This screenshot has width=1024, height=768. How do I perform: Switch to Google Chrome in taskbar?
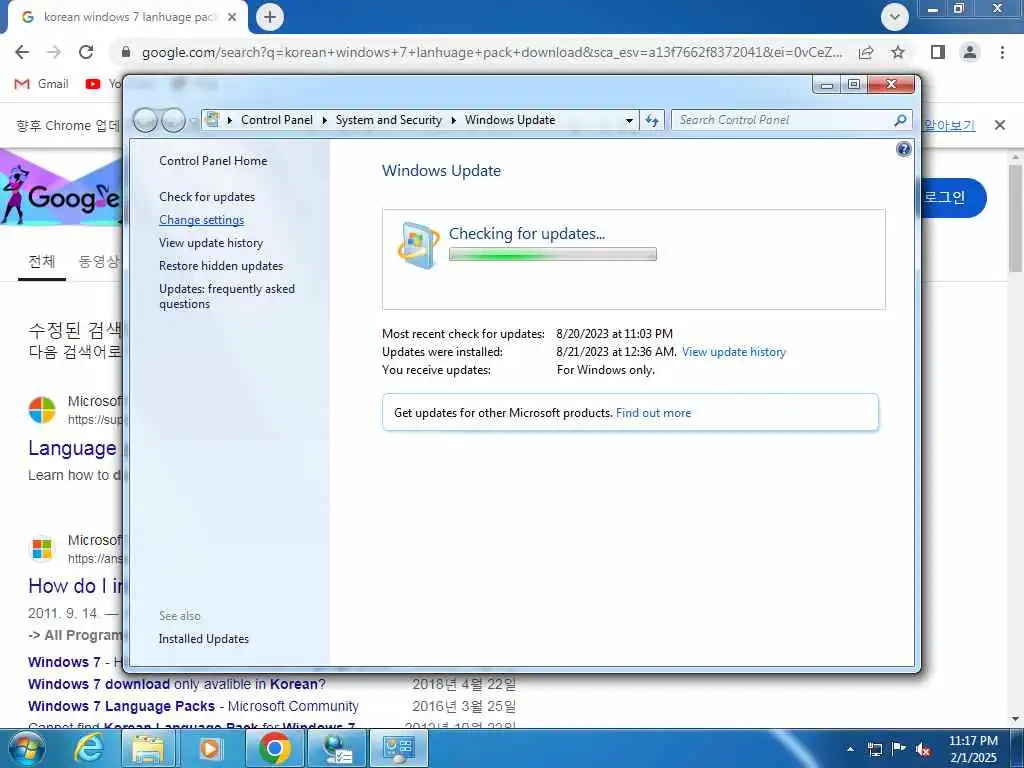274,748
